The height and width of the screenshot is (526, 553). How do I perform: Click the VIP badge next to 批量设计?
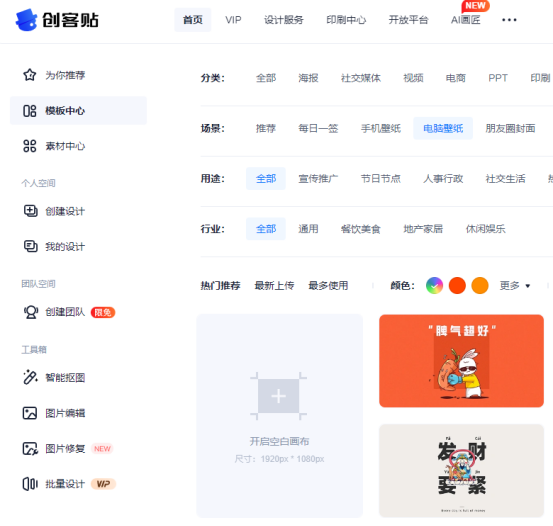pyautogui.click(x=103, y=484)
